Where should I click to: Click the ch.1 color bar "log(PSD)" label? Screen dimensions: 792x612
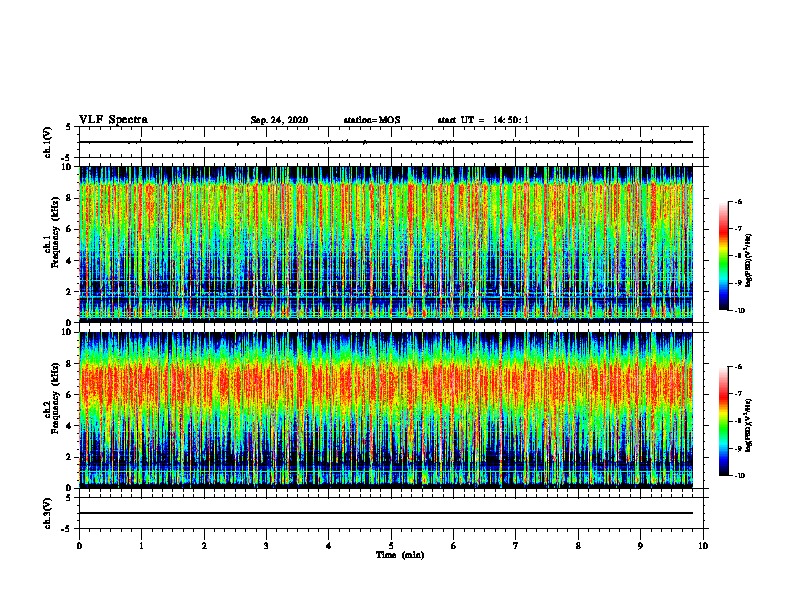[x=749, y=260]
